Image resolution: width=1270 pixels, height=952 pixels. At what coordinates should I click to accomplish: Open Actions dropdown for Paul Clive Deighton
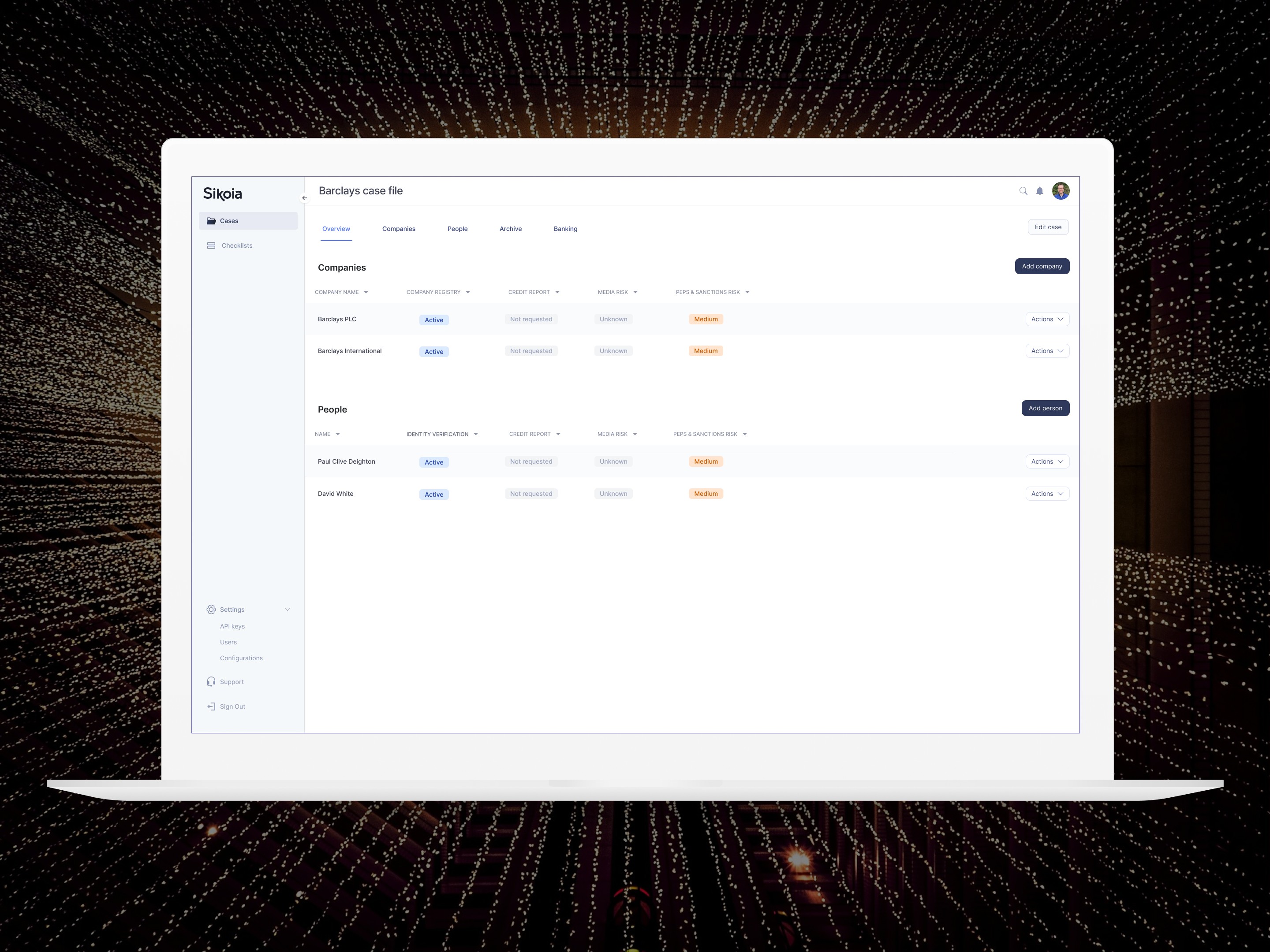(1047, 462)
